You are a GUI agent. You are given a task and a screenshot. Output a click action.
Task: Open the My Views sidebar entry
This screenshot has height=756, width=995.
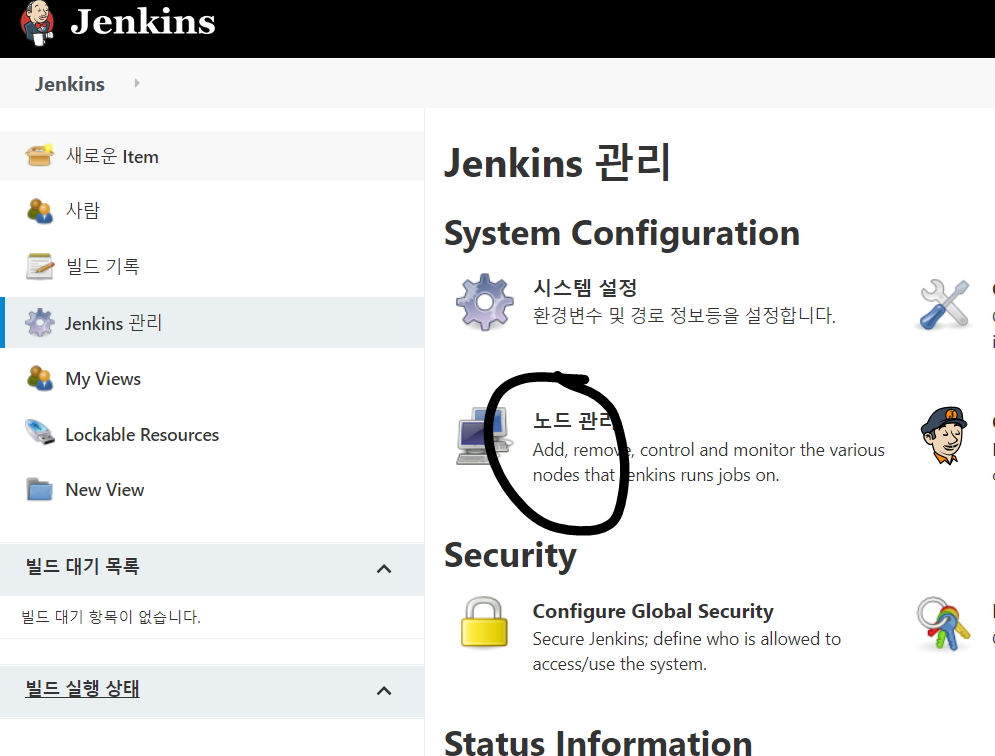(103, 379)
